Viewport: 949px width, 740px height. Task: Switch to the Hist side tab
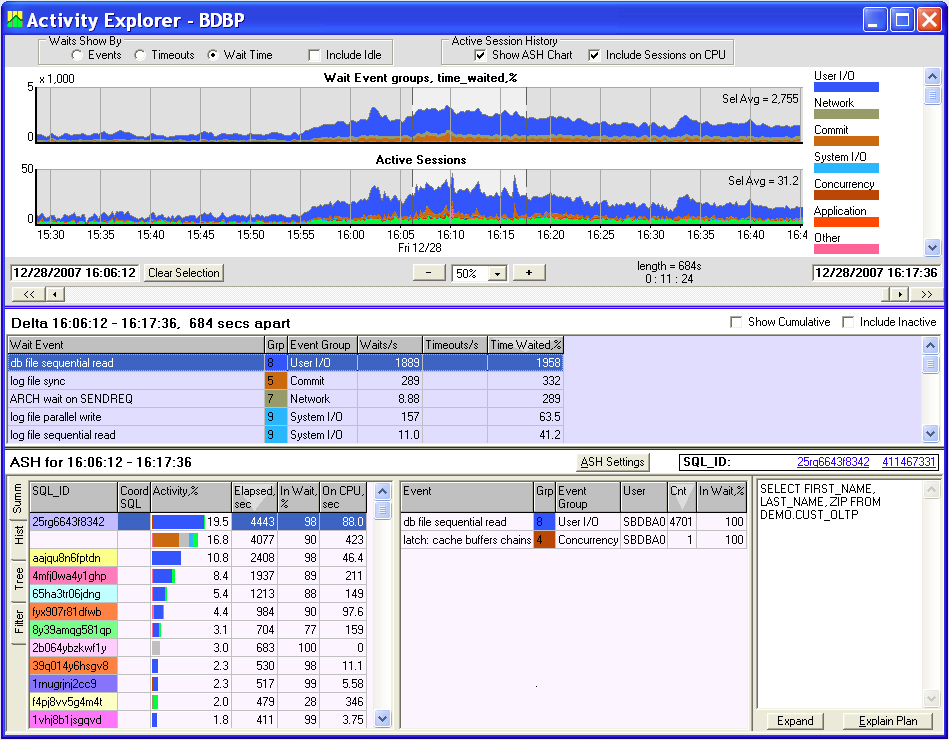click(19, 535)
